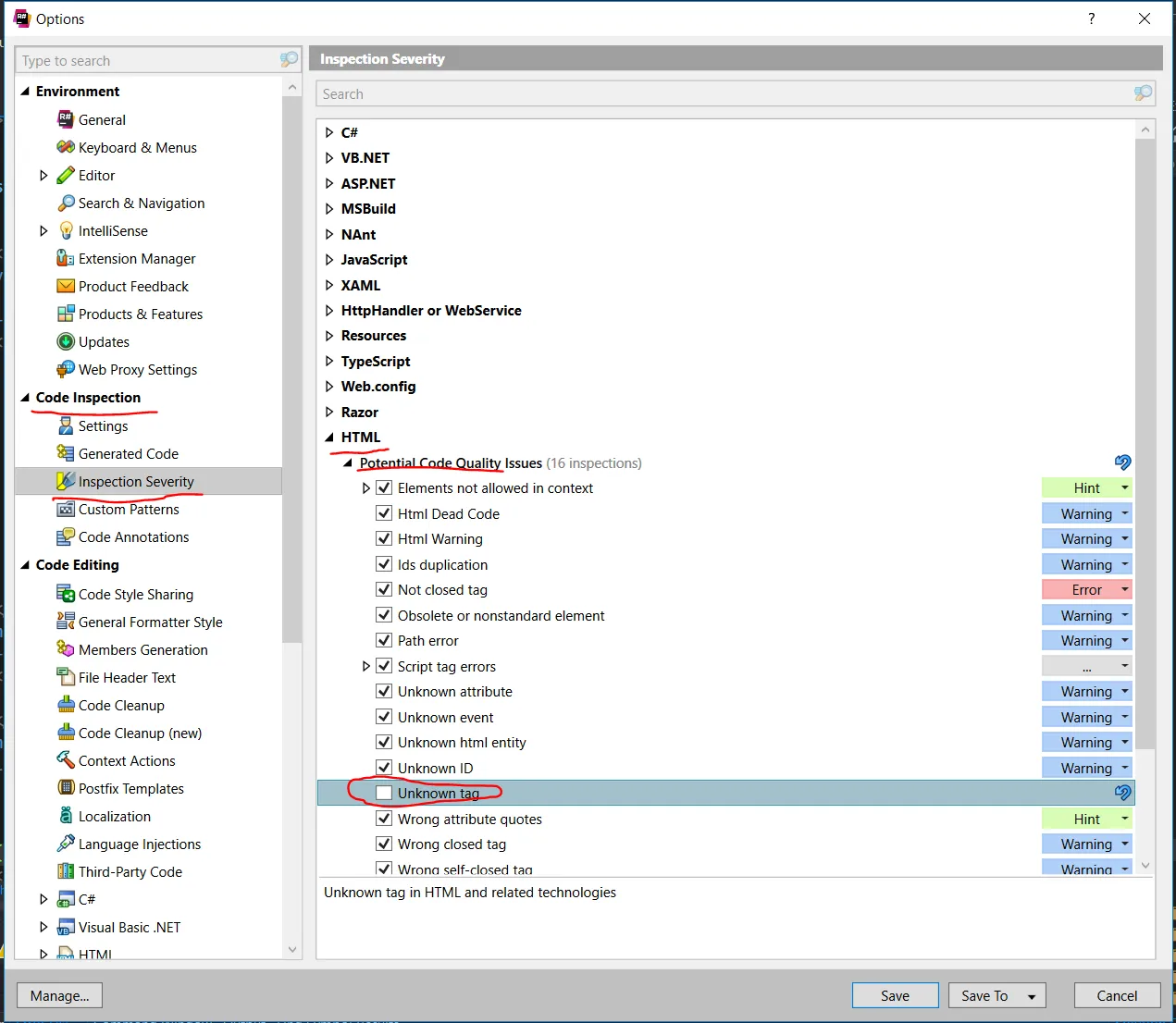Open Hint dropdown for Wrong attribute quotes

[x=1087, y=819]
